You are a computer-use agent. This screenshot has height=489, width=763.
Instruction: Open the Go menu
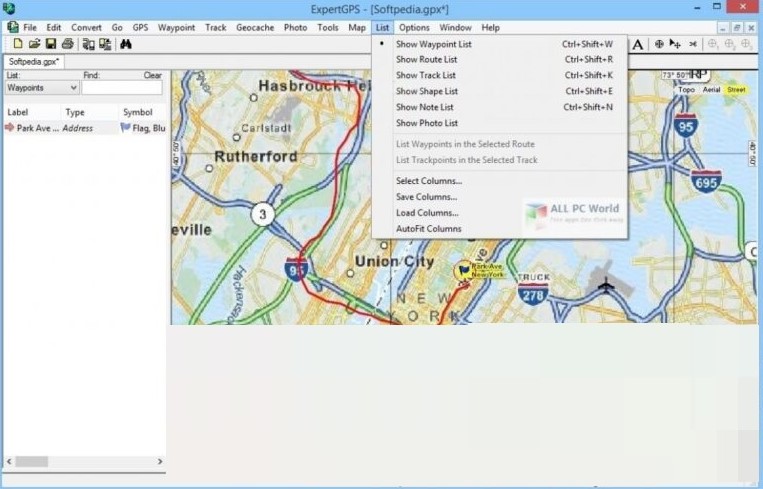click(117, 28)
